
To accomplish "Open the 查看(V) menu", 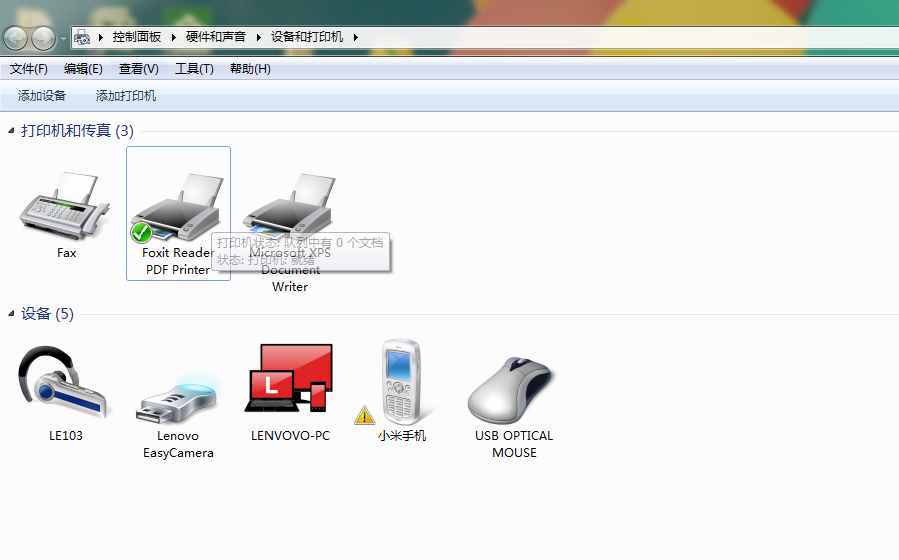I will pyautogui.click(x=138, y=69).
